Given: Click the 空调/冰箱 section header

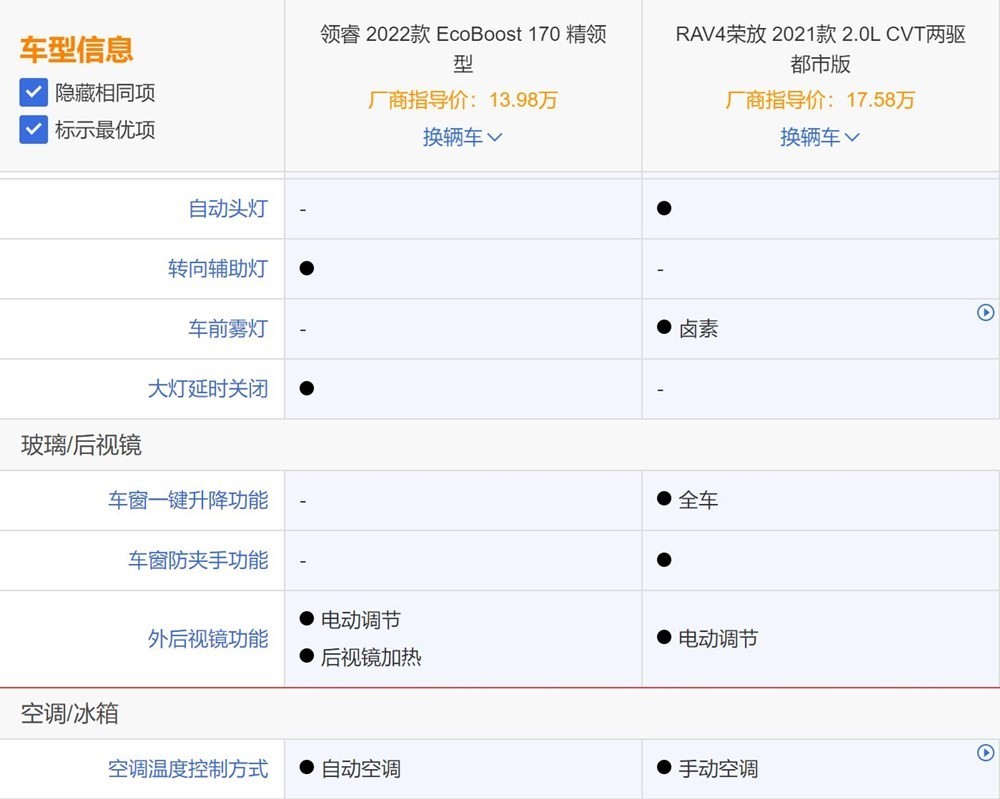Looking at the screenshot, I should click(x=70, y=714).
